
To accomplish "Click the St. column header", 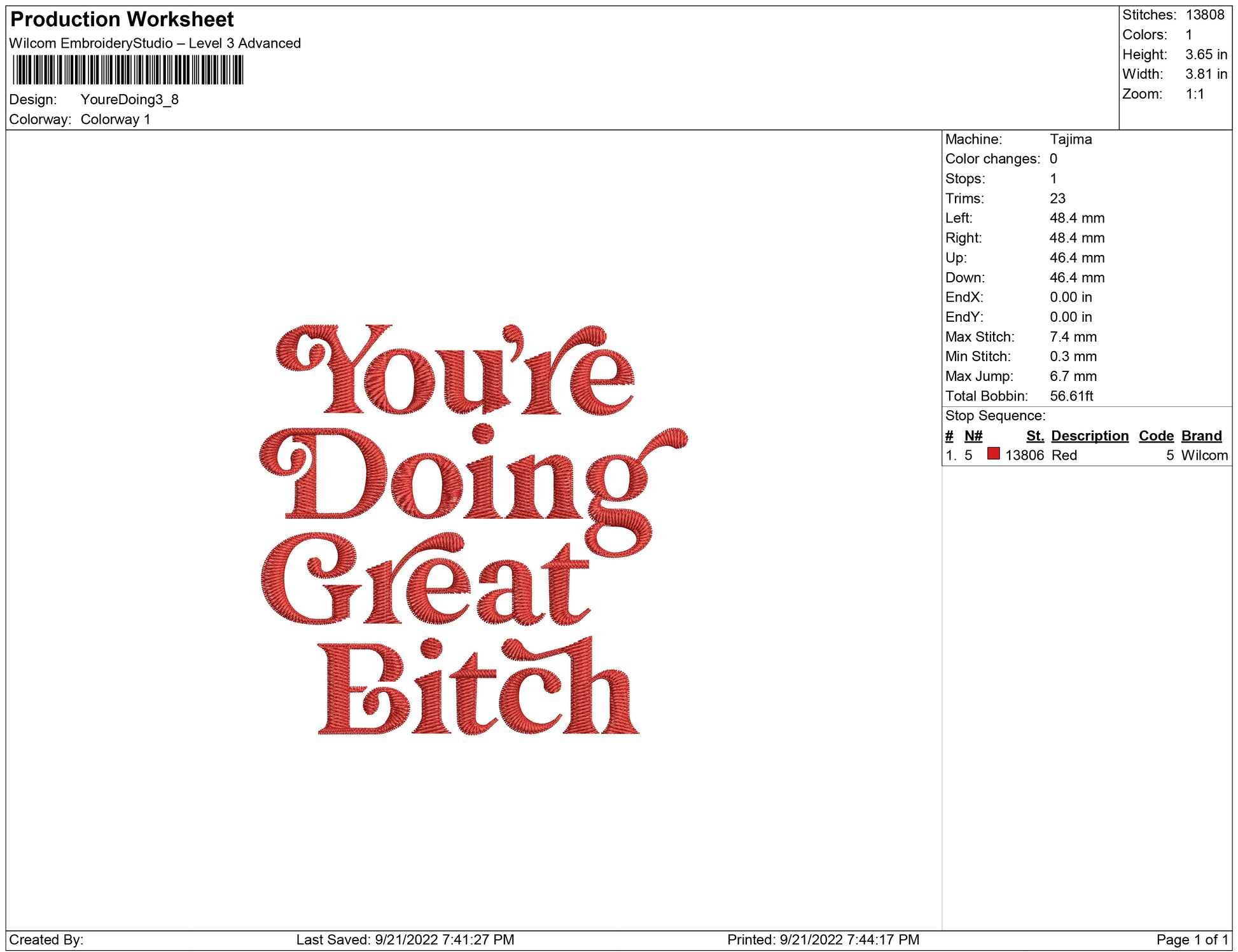I will (x=1034, y=436).
